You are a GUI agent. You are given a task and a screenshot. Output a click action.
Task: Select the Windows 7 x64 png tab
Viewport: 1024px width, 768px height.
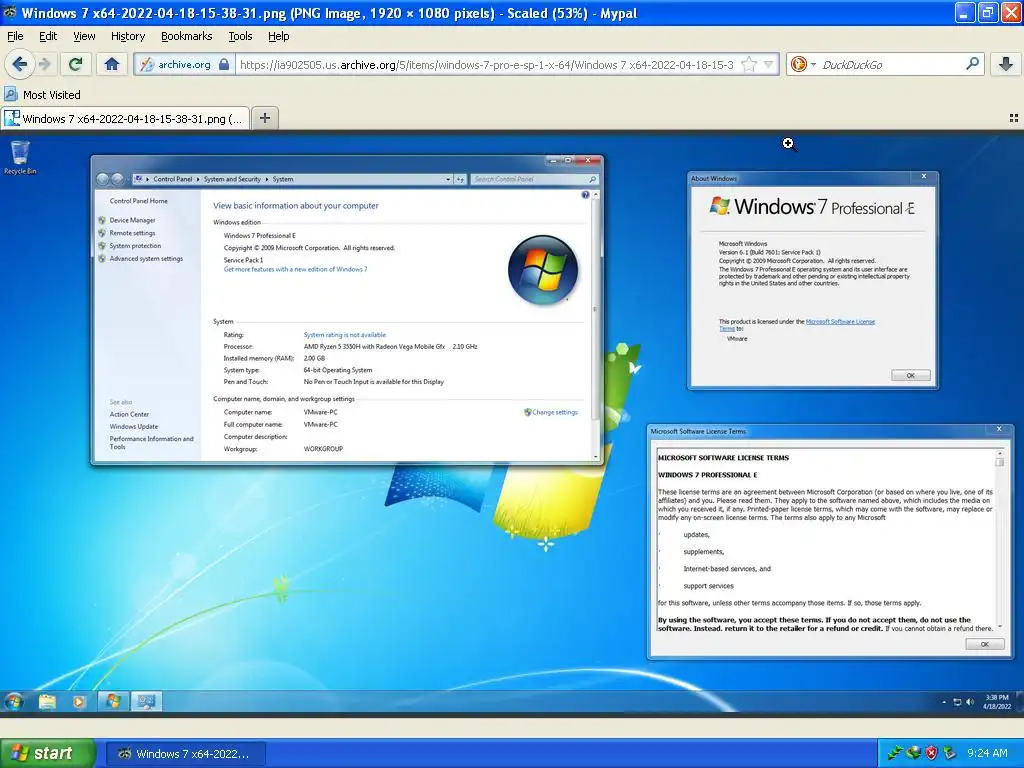click(x=125, y=119)
